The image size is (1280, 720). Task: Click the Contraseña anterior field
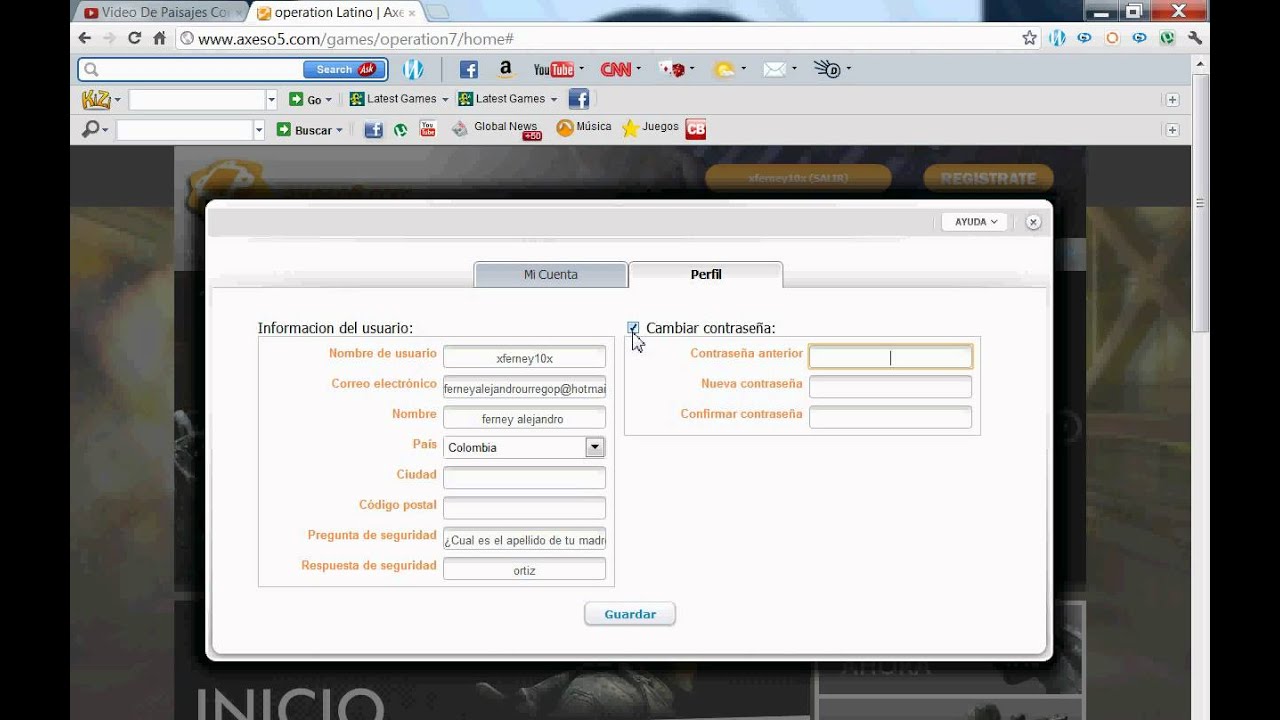(x=890, y=357)
